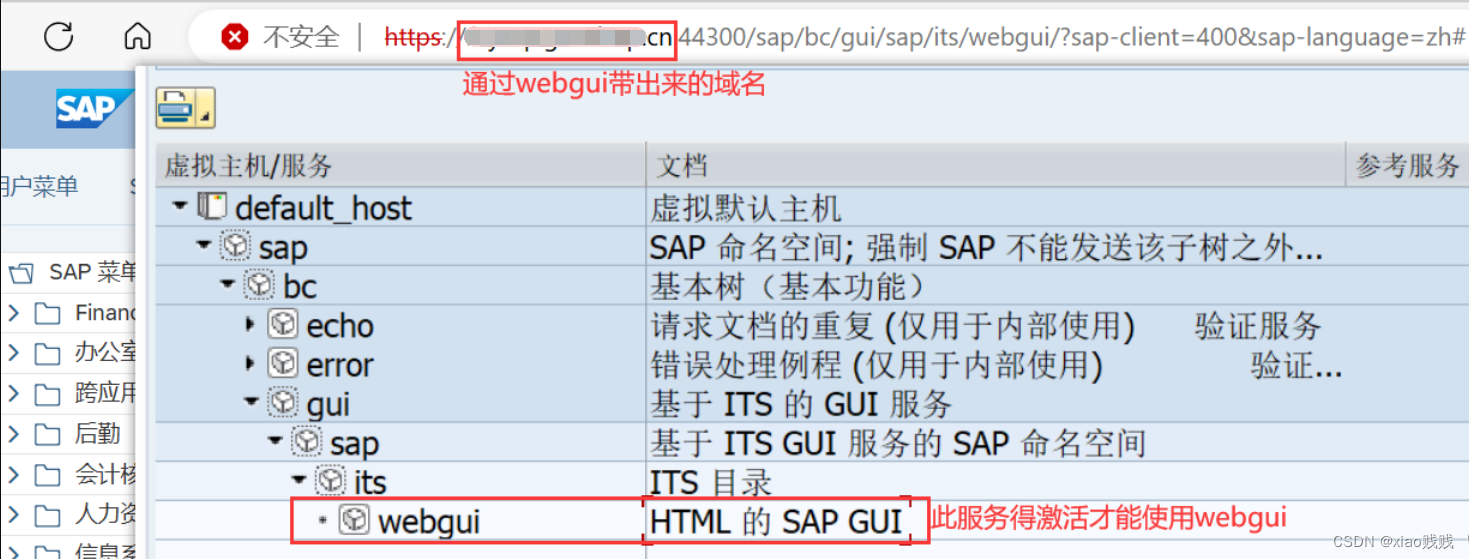Open the 用户菜单 tab
The height and width of the screenshot is (559, 1469).
click(x=40, y=185)
